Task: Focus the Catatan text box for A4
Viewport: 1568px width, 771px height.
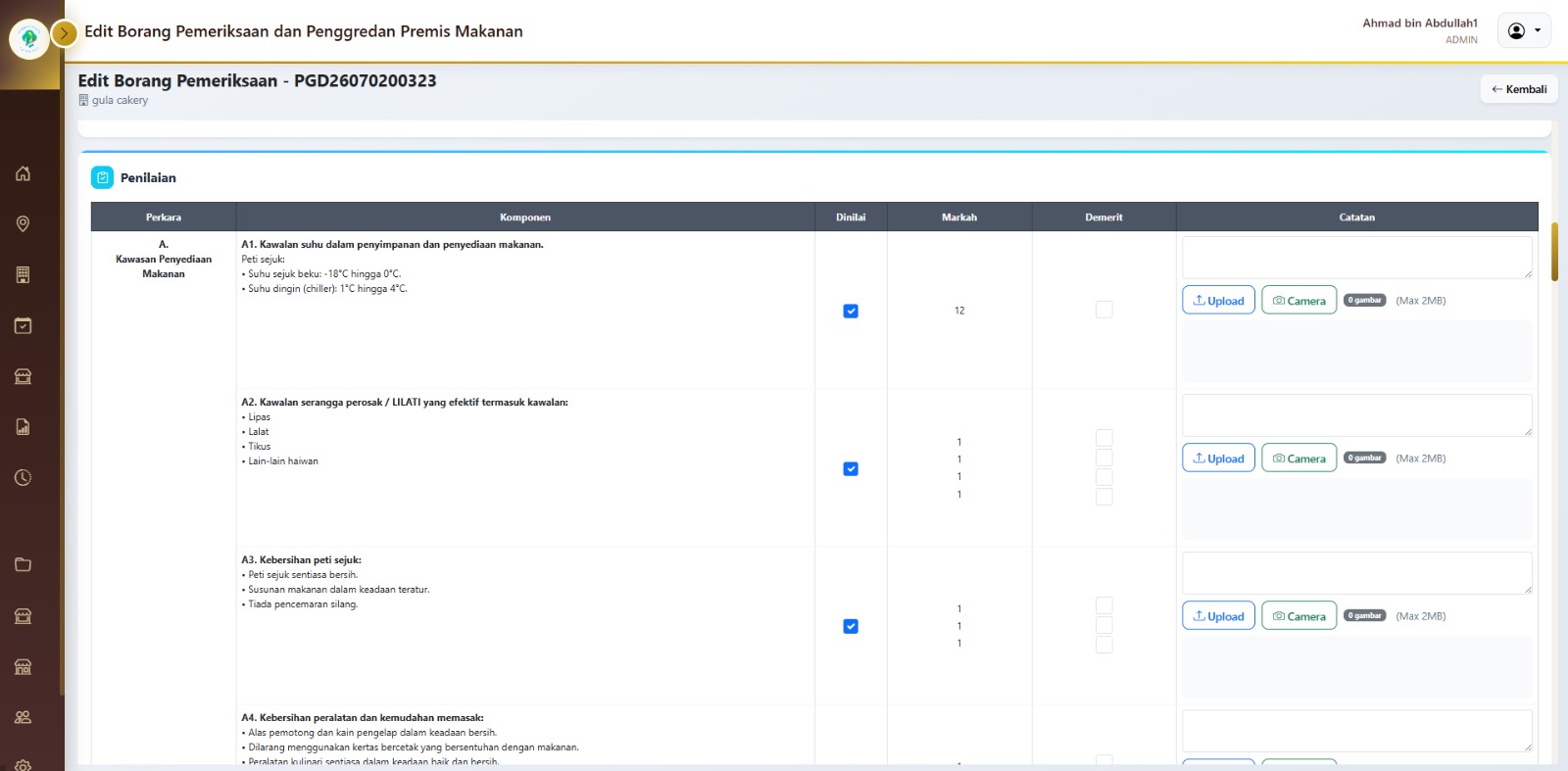Action: click(x=1357, y=731)
